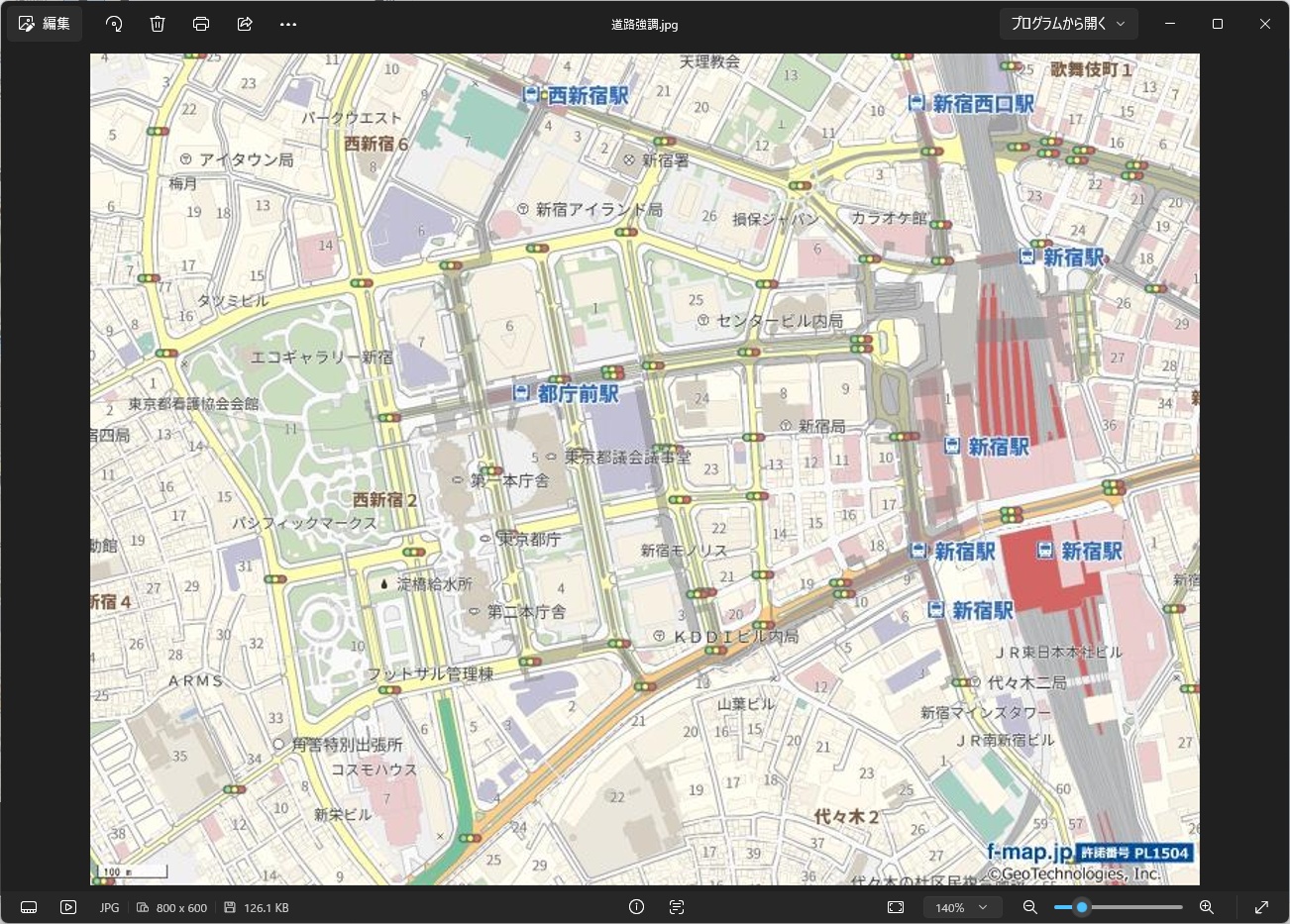Click the 東京都庁 label on map
Viewport: 1290px width, 924px height.
(x=529, y=539)
